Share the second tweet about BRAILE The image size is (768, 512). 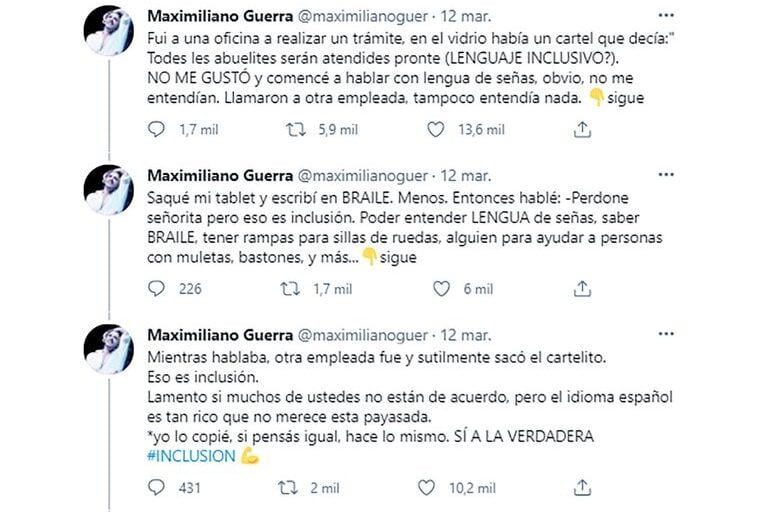tap(582, 289)
